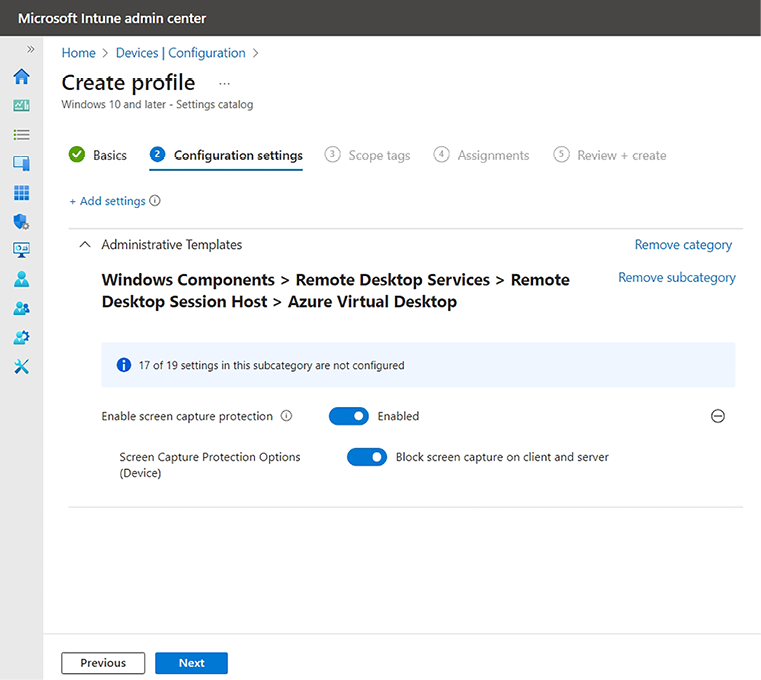Collapse the Administrative Templates category
Image resolution: width=761 pixels, height=680 pixels.
(85, 245)
